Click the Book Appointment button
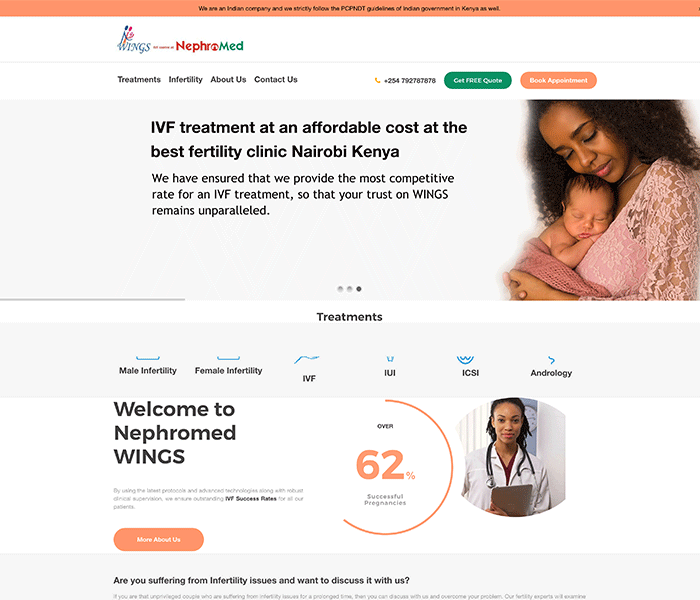 558,80
